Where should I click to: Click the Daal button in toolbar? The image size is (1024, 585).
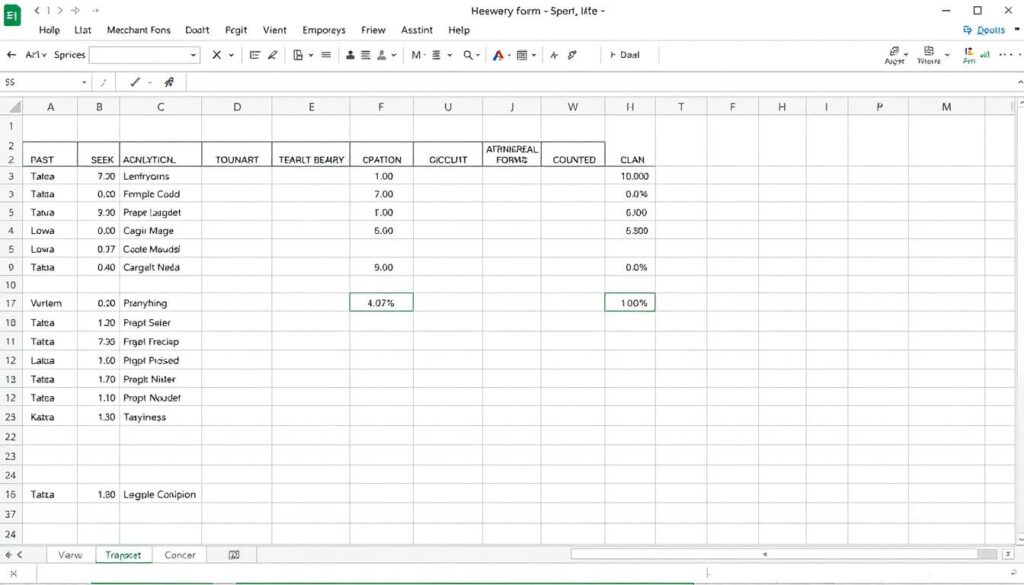point(625,55)
